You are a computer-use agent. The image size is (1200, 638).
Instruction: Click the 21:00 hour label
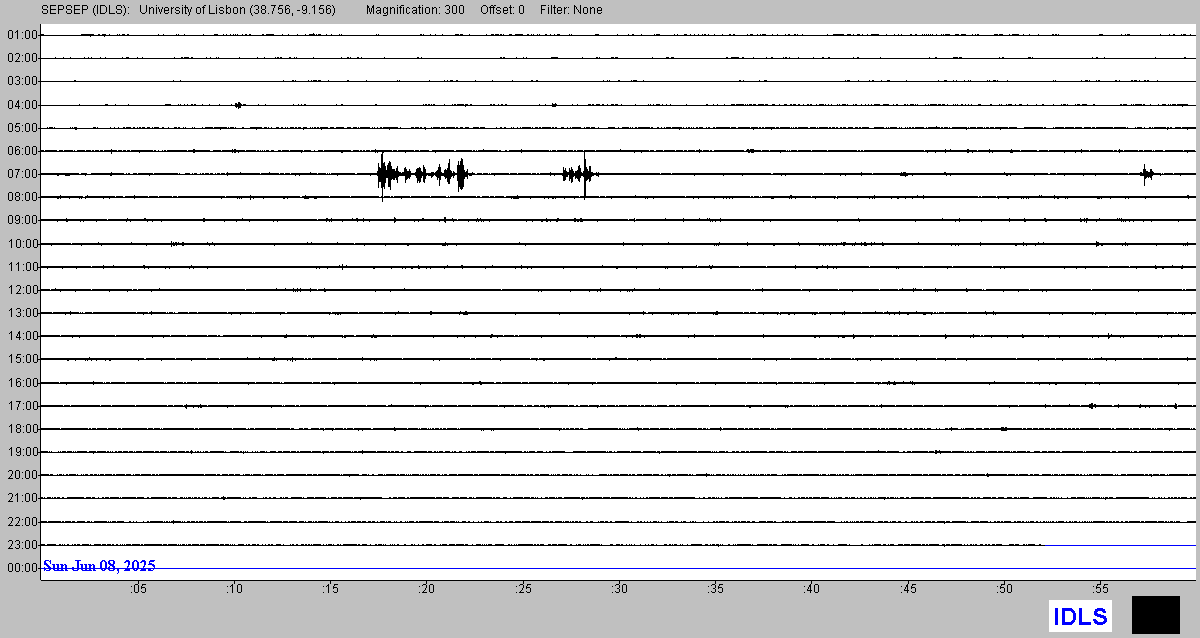(22, 498)
